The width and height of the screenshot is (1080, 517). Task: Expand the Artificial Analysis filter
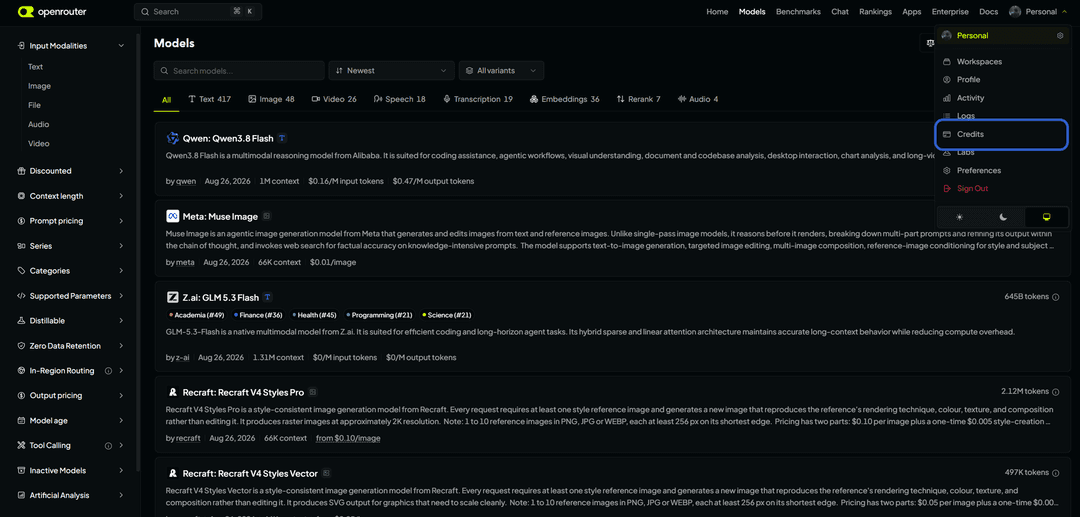pos(71,495)
